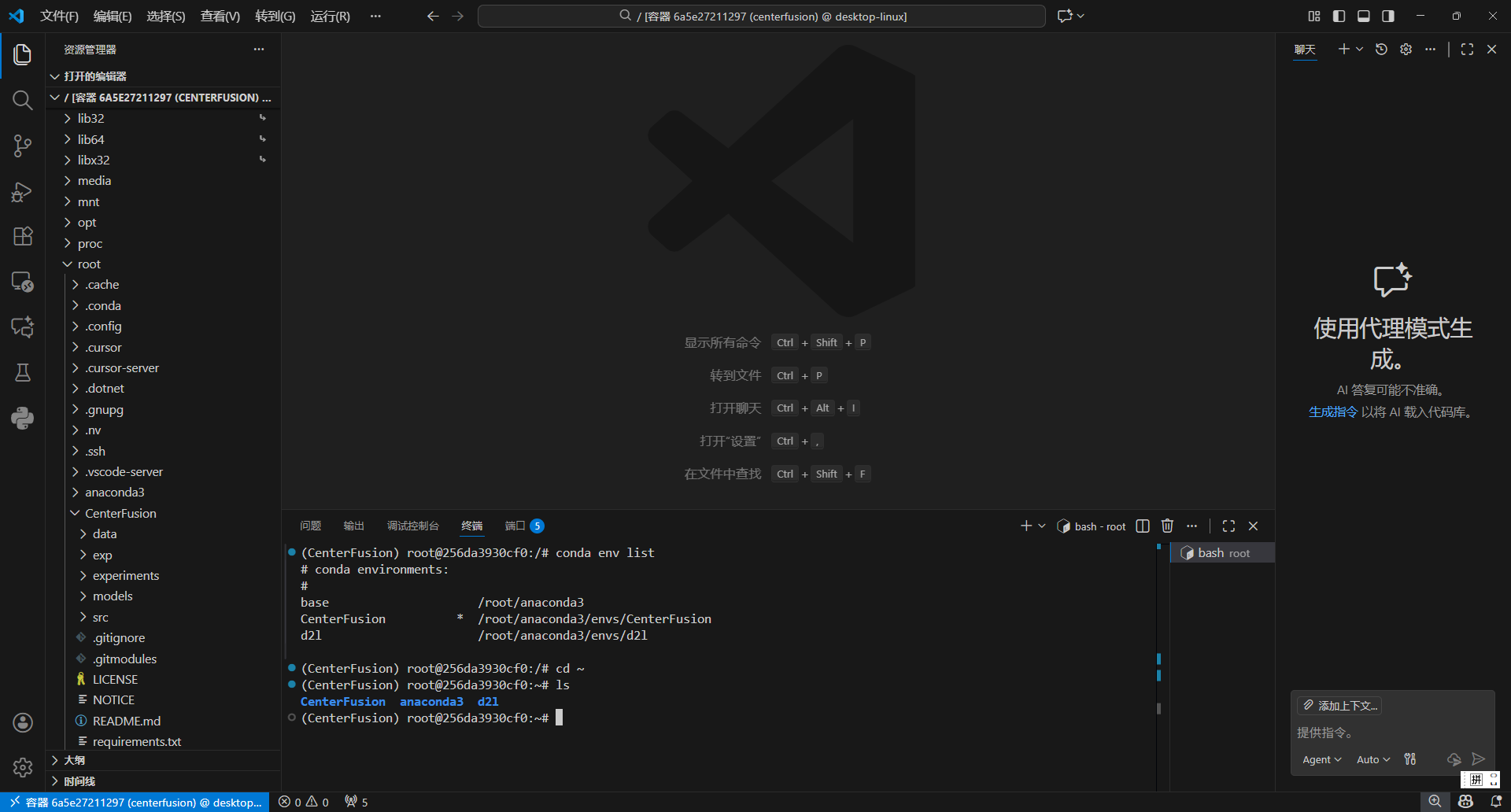Open the 运行(R) menu
Viewport: 1511px width, 812px height.
[330, 16]
